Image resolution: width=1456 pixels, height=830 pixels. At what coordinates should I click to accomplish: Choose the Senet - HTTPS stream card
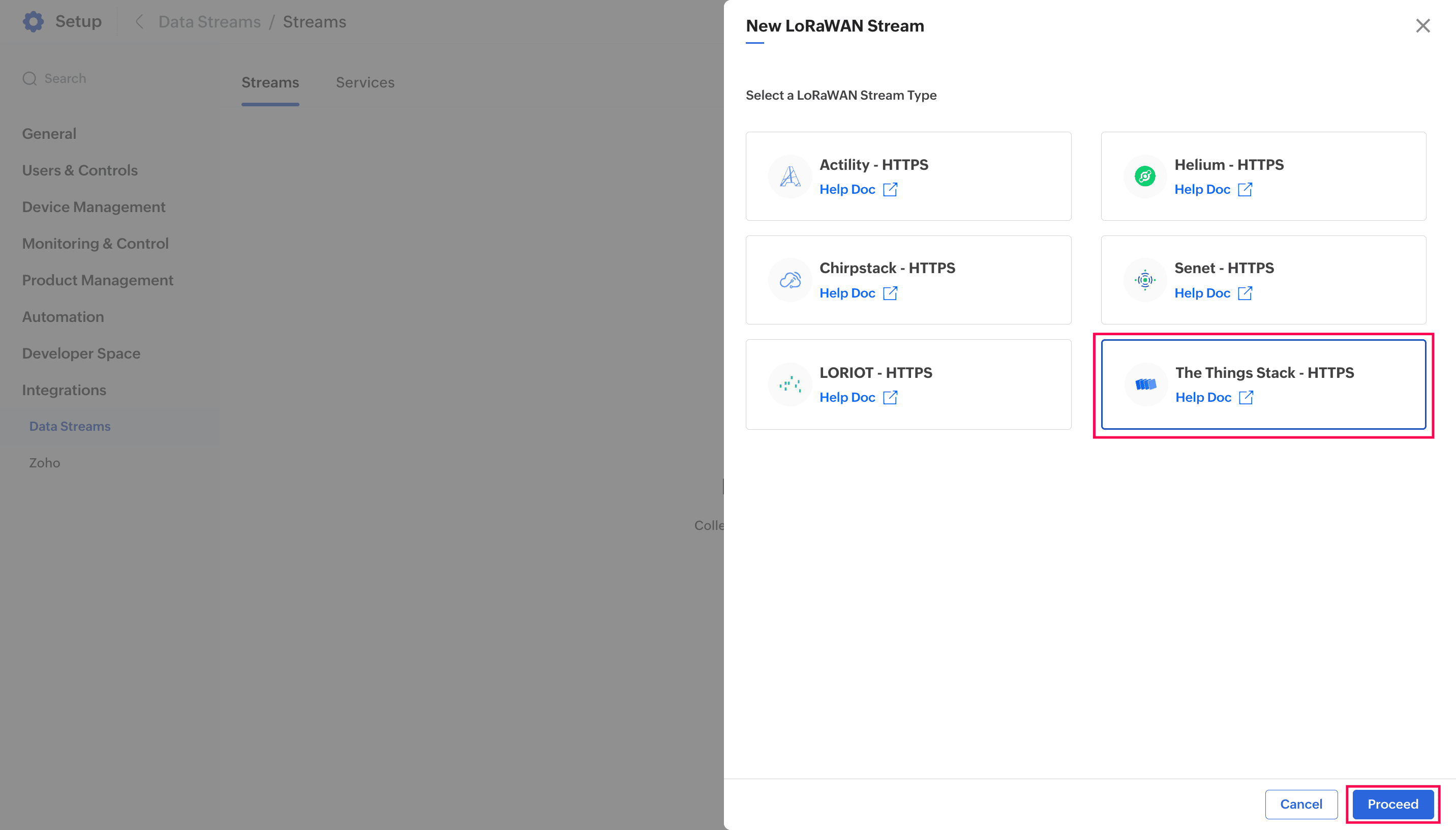[1263, 280]
